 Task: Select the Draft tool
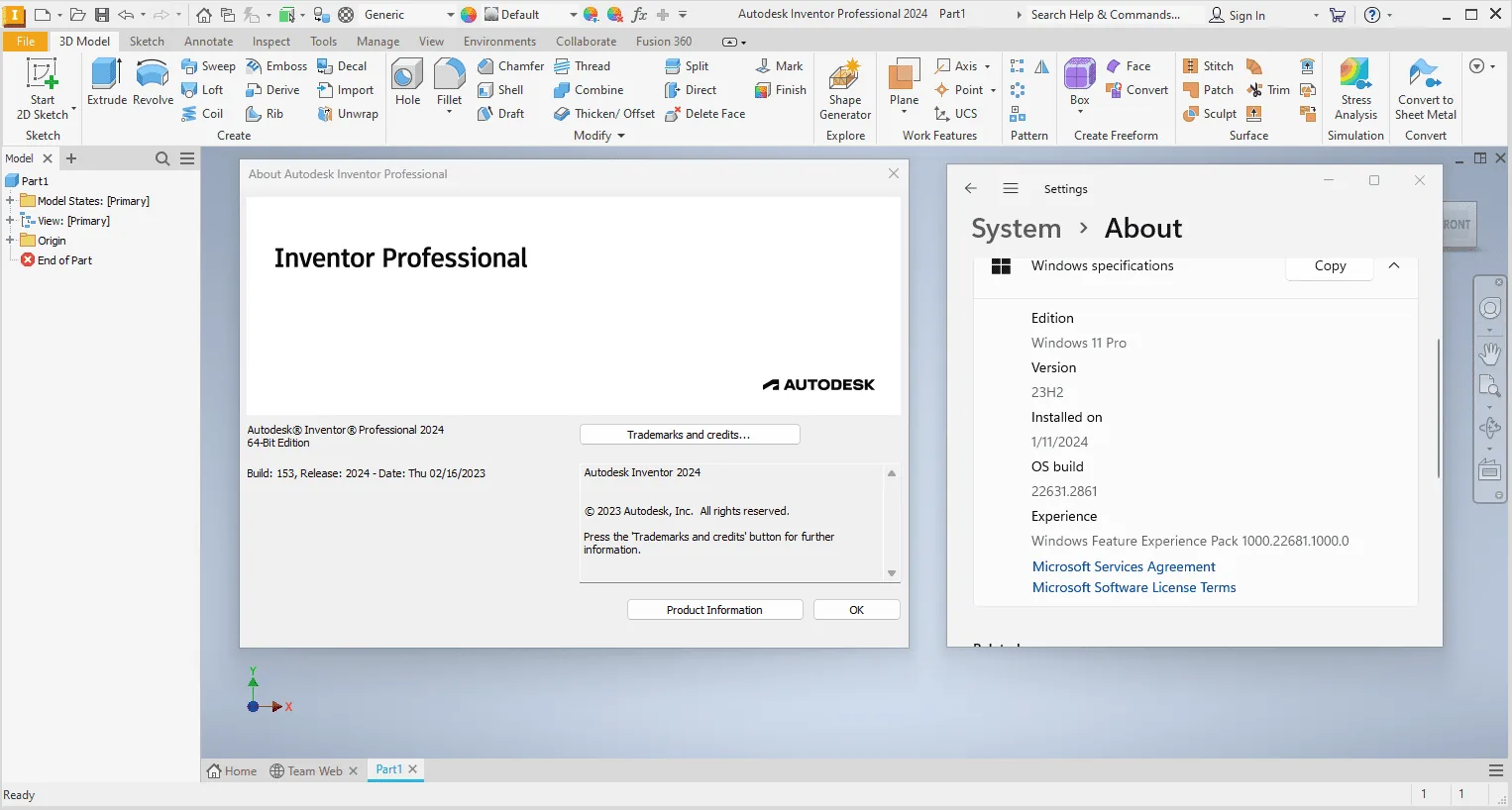(500, 114)
